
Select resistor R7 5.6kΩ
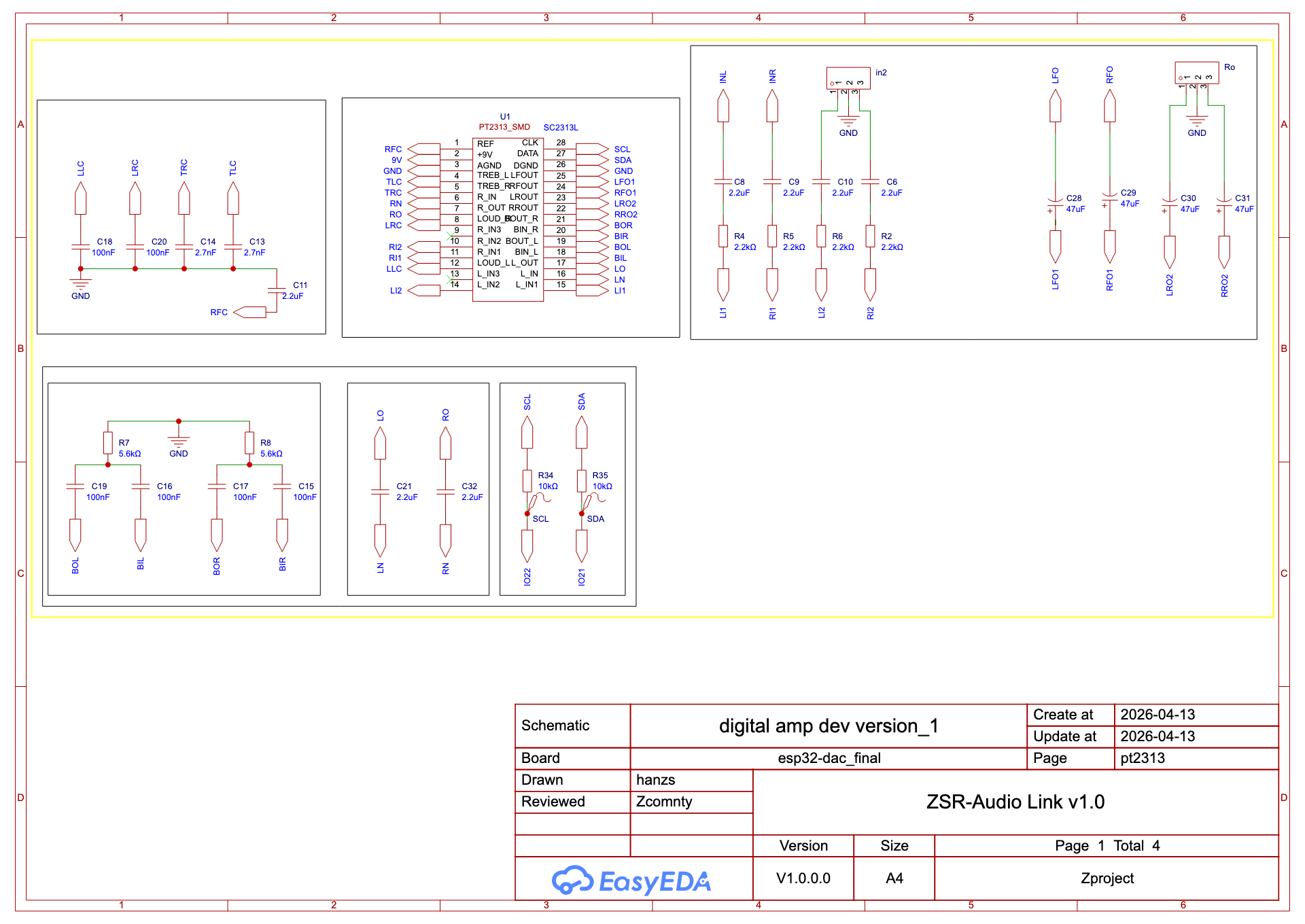coord(108,442)
